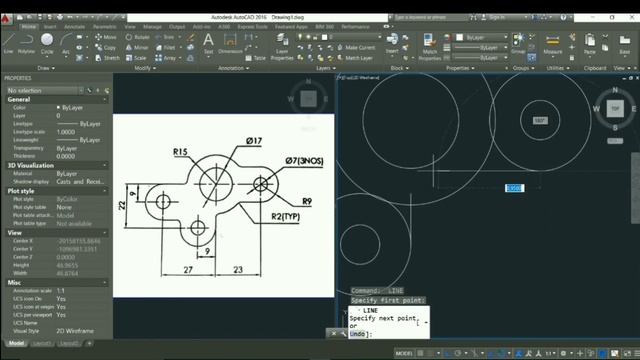The height and width of the screenshot is (360, 640).
Task: Select the Circle tool
Action: tap(47, 43)
